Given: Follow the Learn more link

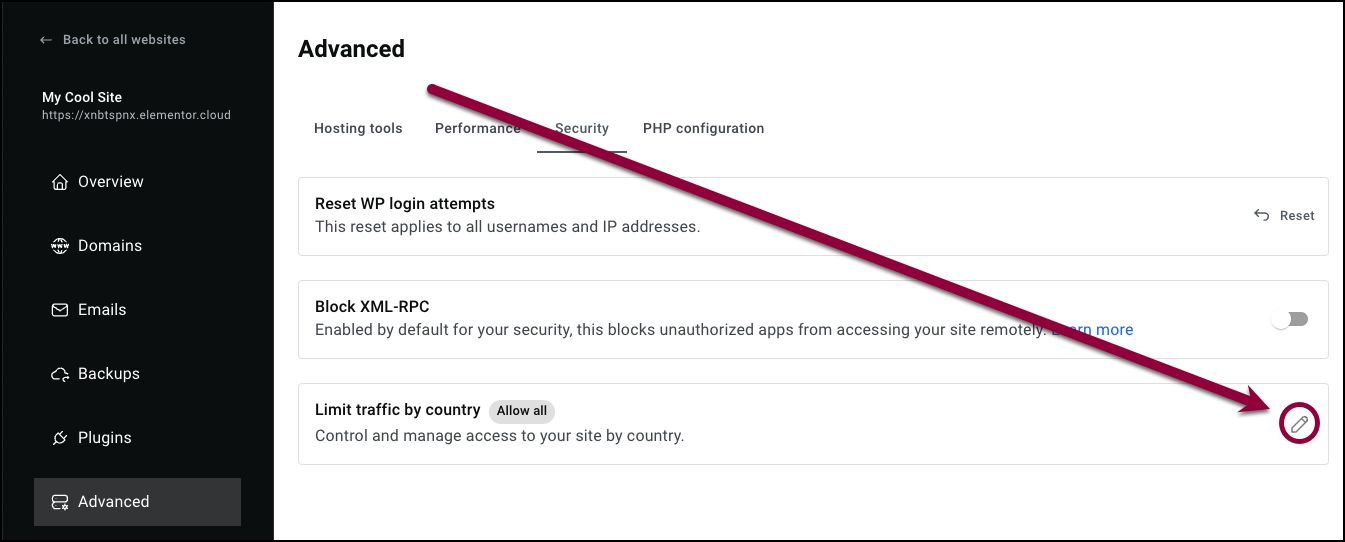Looking at the screenshot, I should (x=1093, y=329).
